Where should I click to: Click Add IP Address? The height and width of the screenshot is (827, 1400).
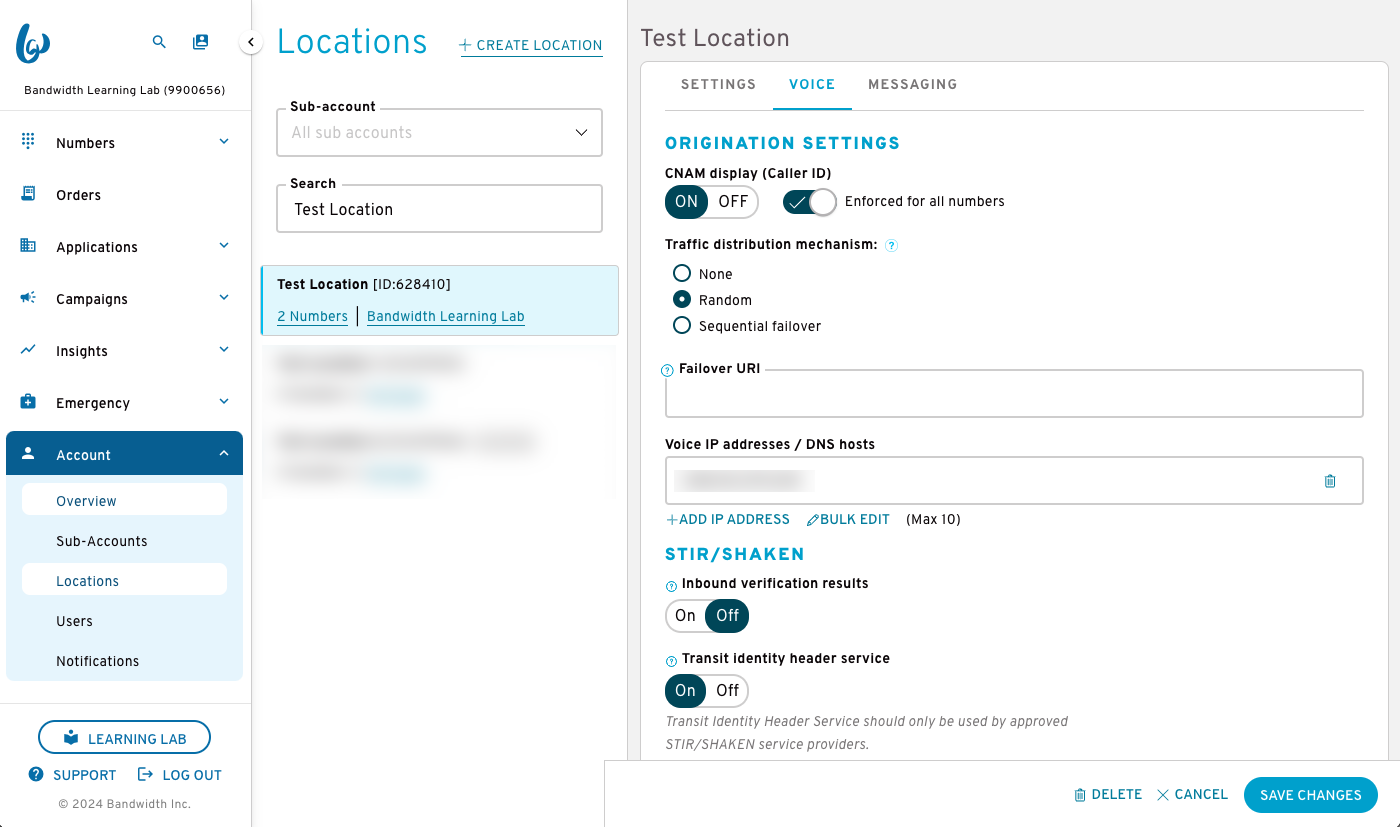[x=728, y=519]
